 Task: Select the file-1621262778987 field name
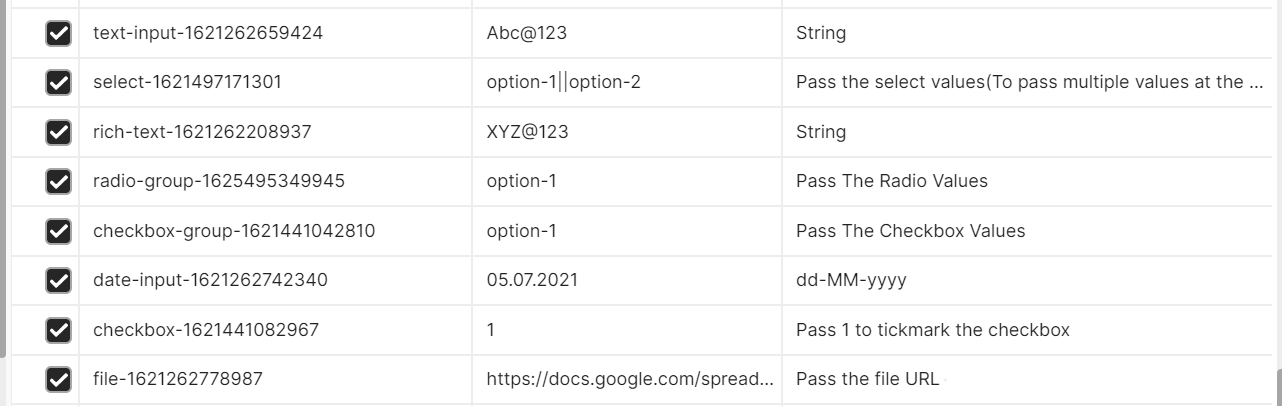coord(178,379)
